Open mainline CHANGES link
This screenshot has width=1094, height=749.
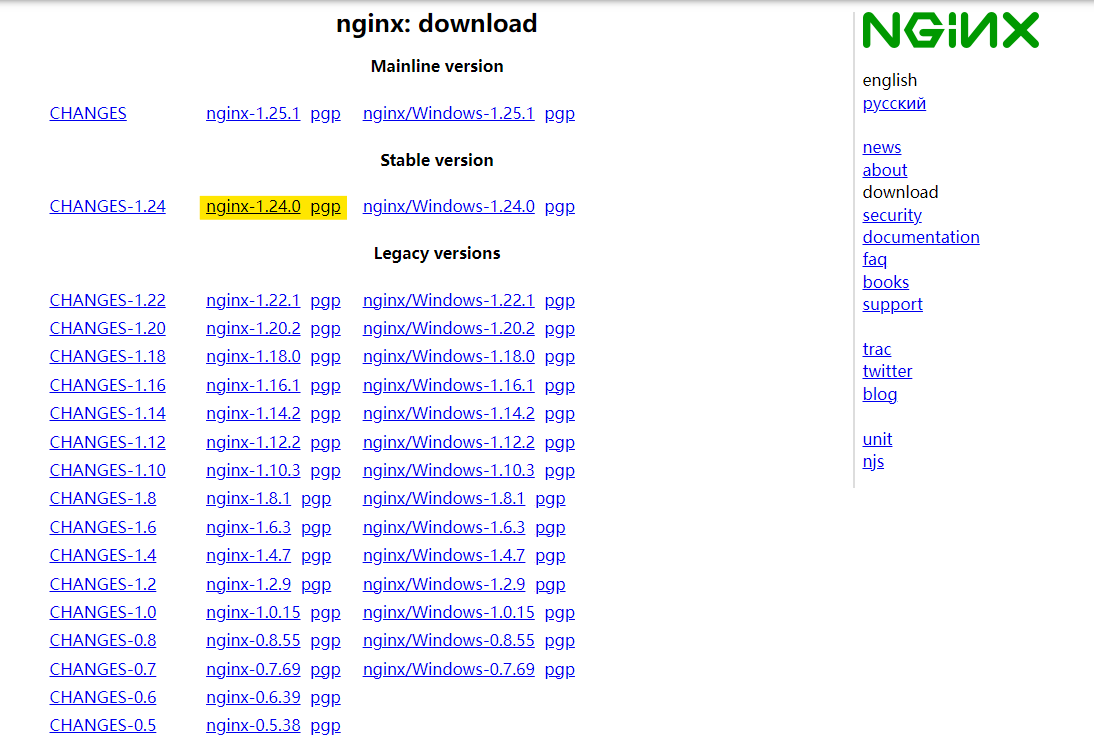tap(88, 113)
